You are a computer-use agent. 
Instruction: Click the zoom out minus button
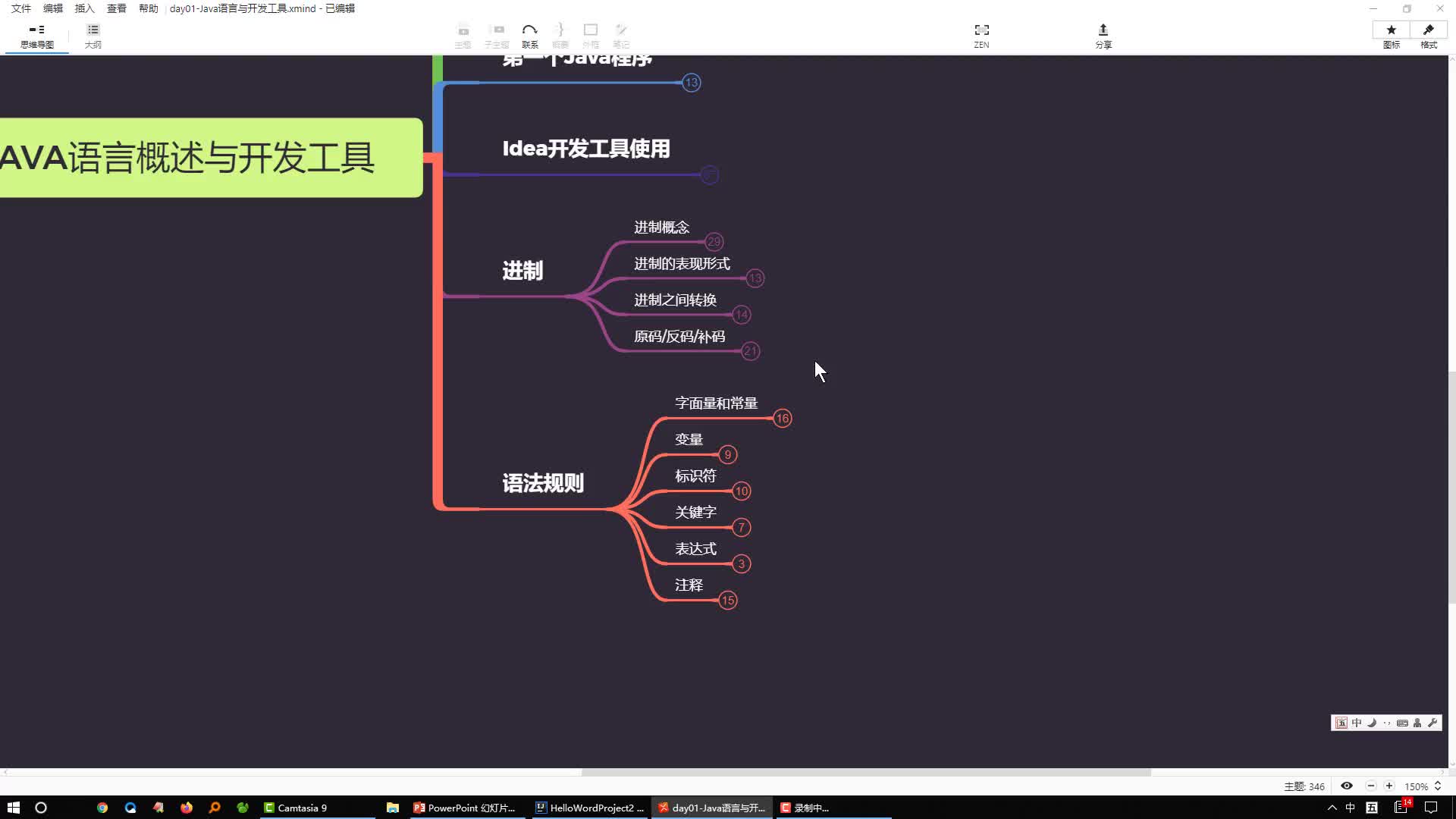point(1371,786)
